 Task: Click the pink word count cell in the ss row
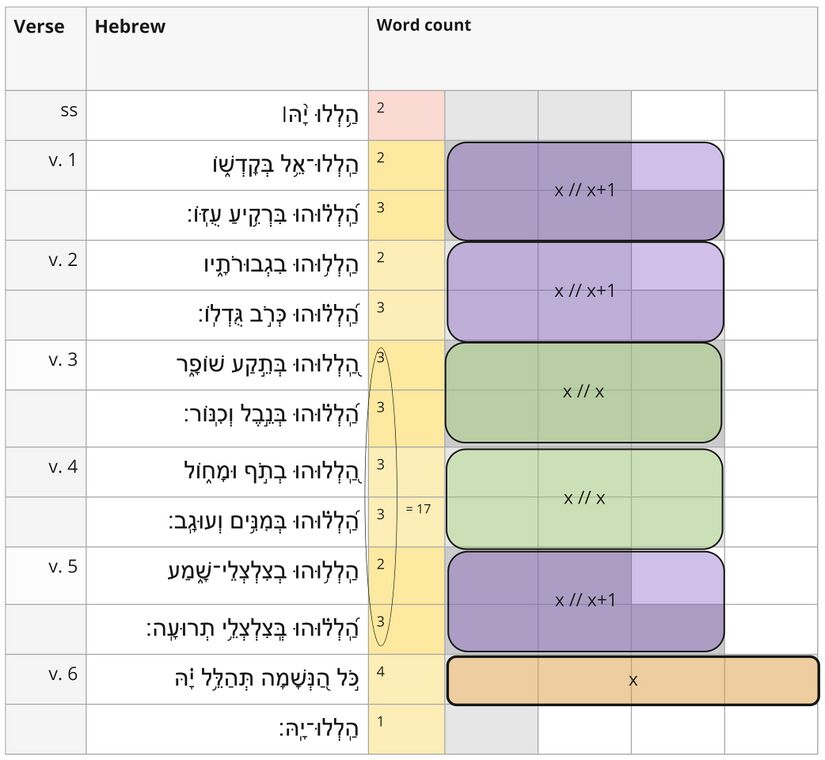coord(406,115)
